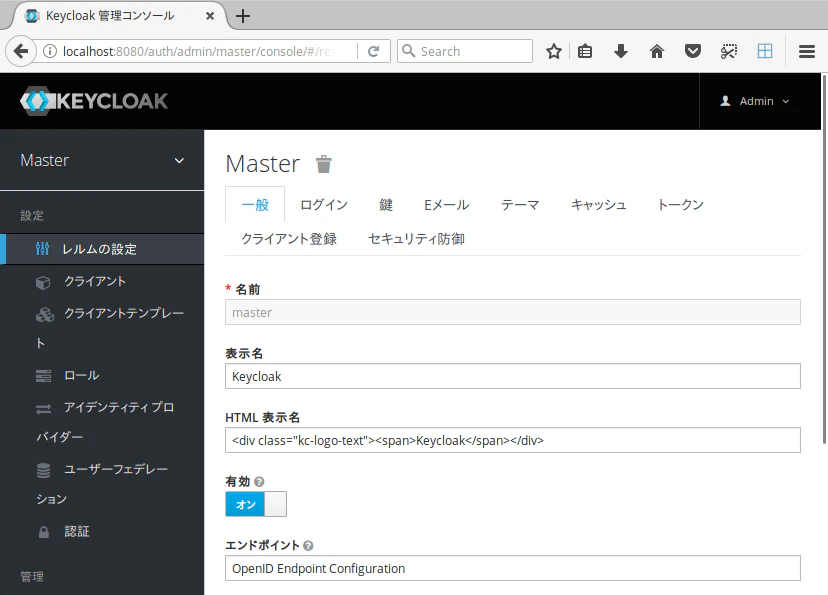Viewport: 828px width, 595px height.
Task: Switch to the キャッシュ tab
Action: (x=599, y=204)
